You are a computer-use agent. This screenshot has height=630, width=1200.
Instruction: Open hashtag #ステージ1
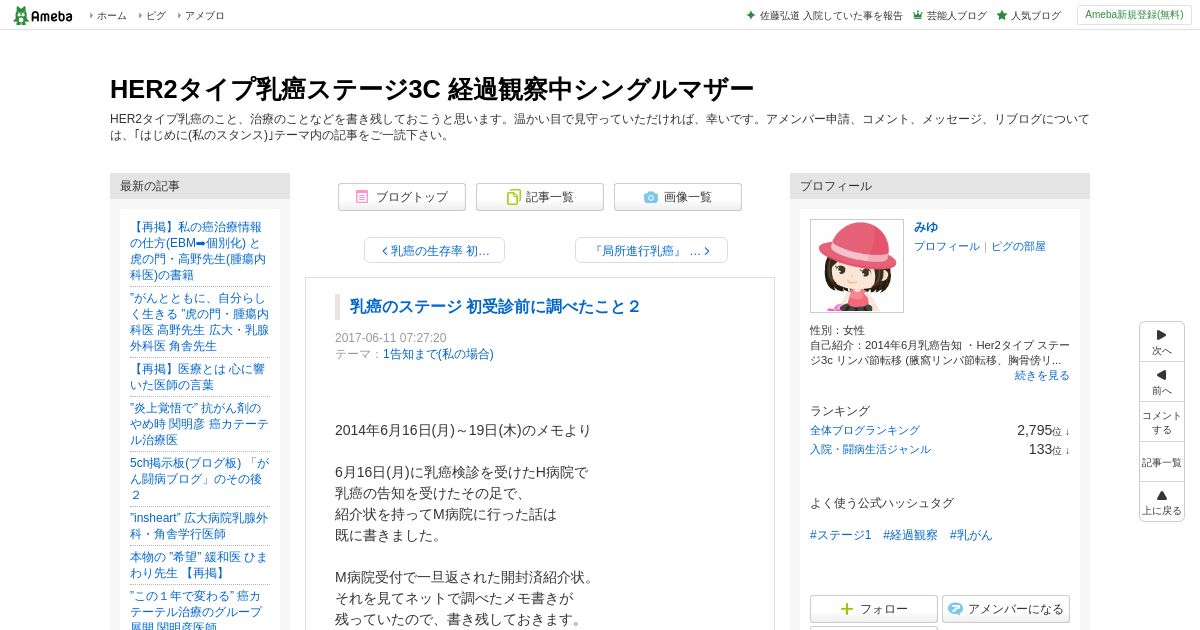point(841,535)
